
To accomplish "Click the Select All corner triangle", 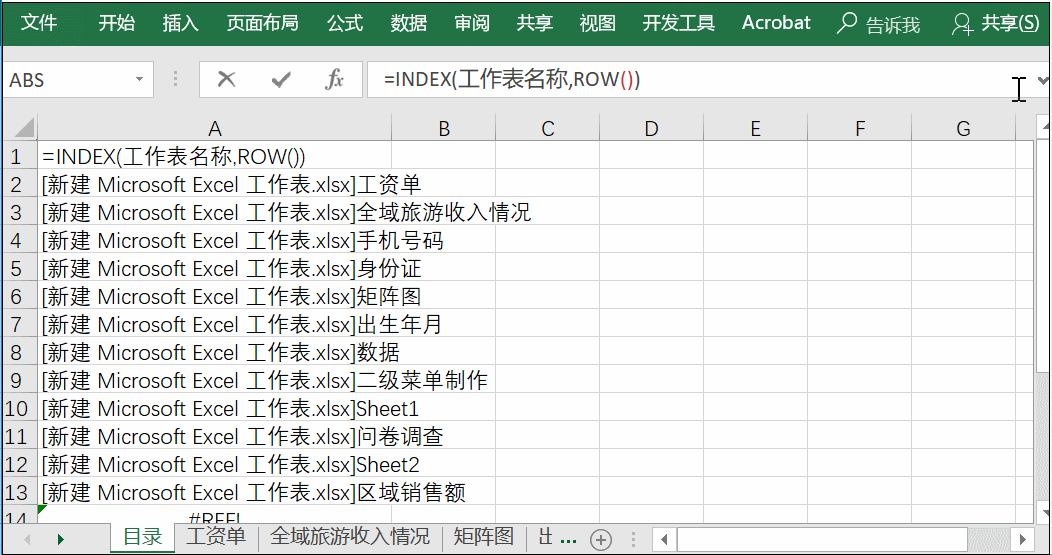I will click(x=23, y=128).
